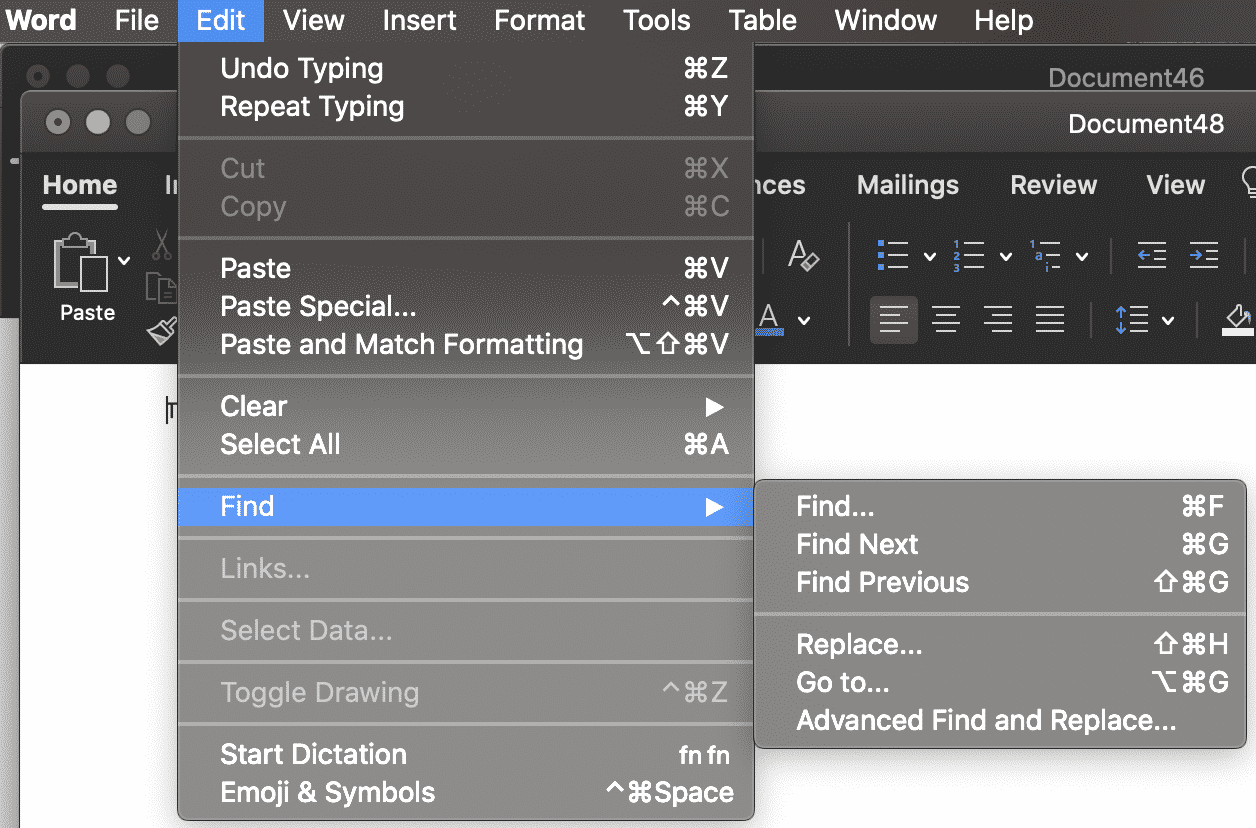Image resolution: width=1256 pixels, height=828 pixels.
Task: Apply numbered list formatting
Action: (x=970, y=255)
